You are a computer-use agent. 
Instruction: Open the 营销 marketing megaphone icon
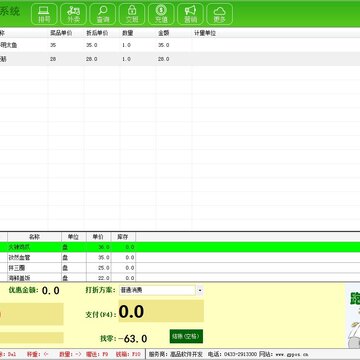[x=190, y=14]
